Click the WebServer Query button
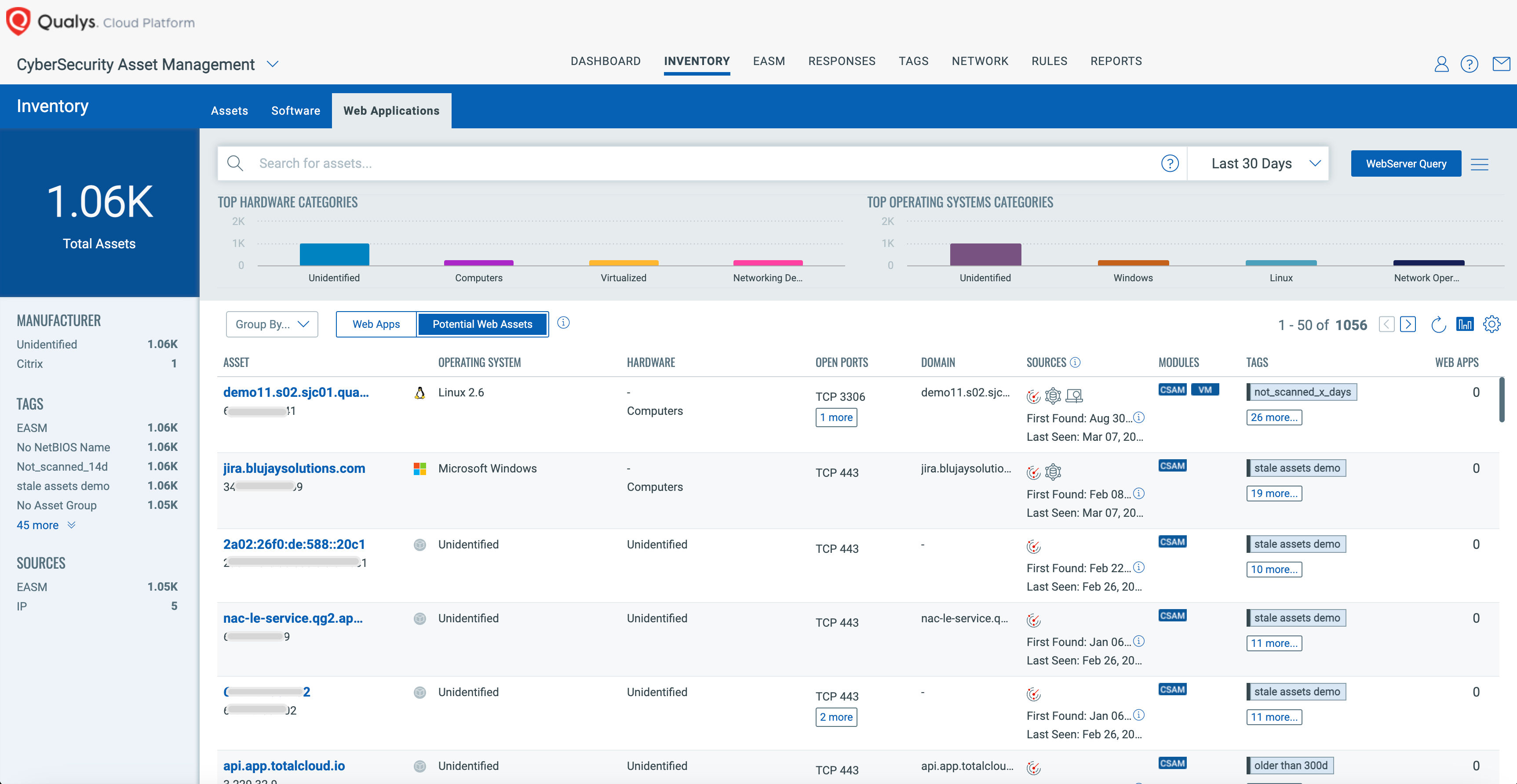 [1406, 163]
